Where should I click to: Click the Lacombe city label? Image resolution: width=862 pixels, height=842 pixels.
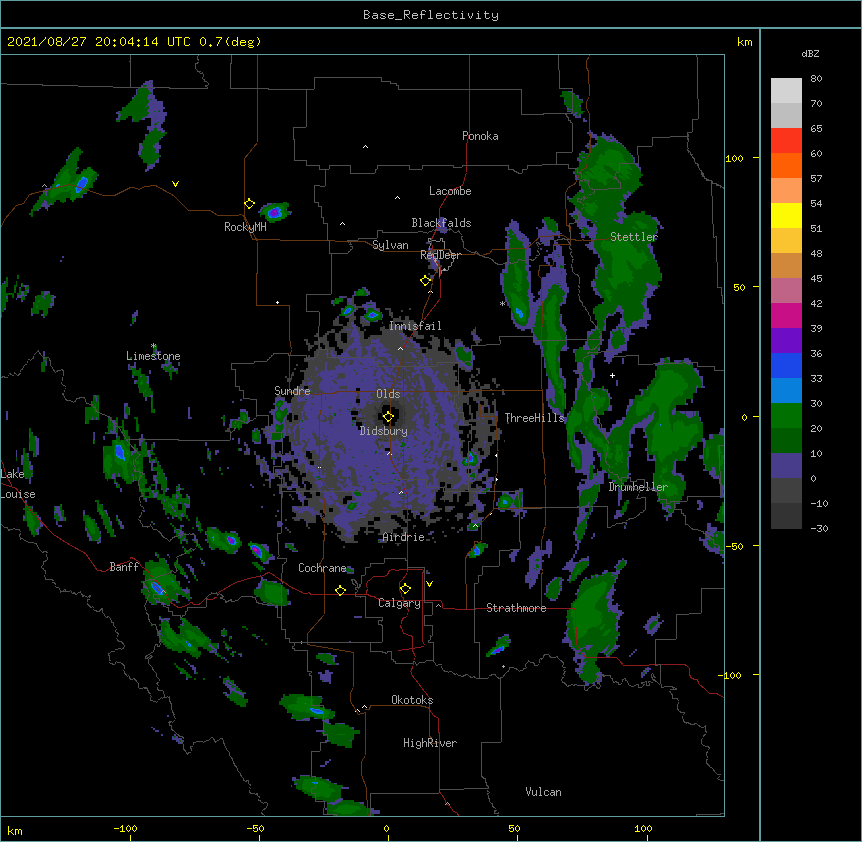click(x=450, y=191)
